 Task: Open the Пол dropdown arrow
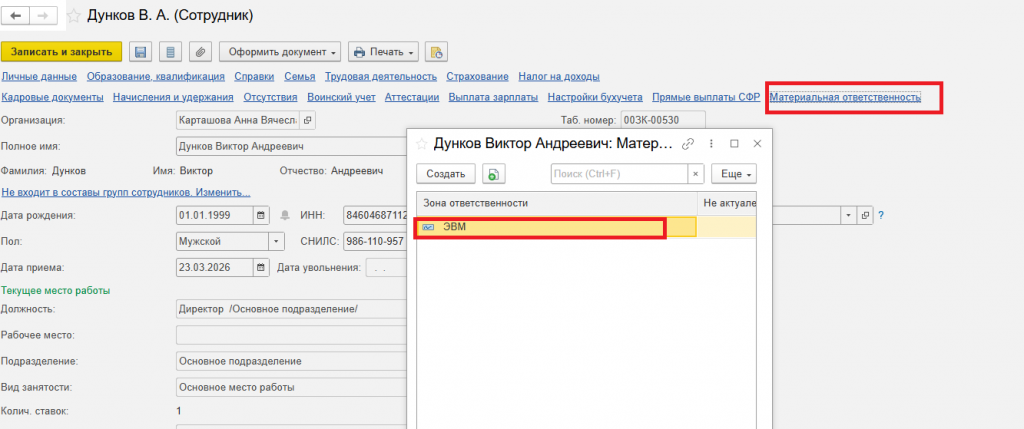point(277,241)
